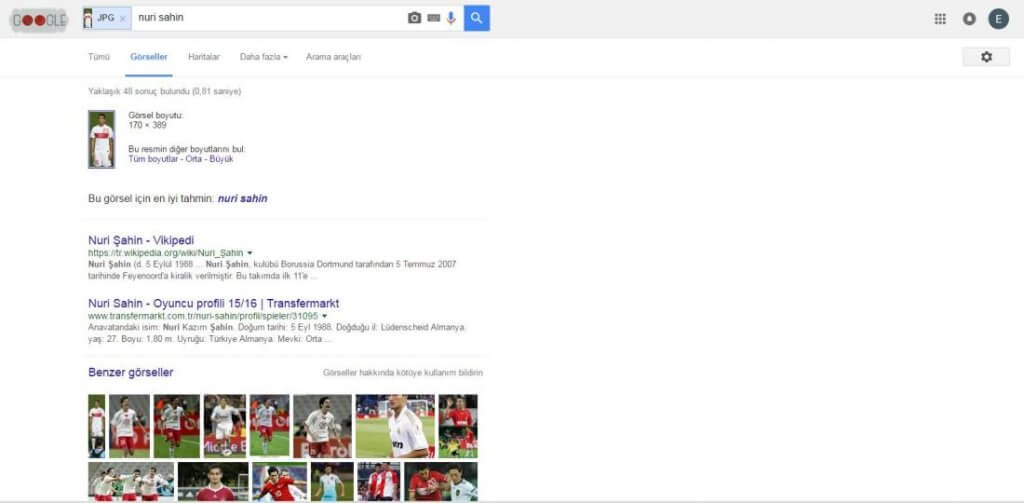This screenshot has width=1024, height=503.
Task: Start voice search with microphone icon
Action: pos(451,18)
